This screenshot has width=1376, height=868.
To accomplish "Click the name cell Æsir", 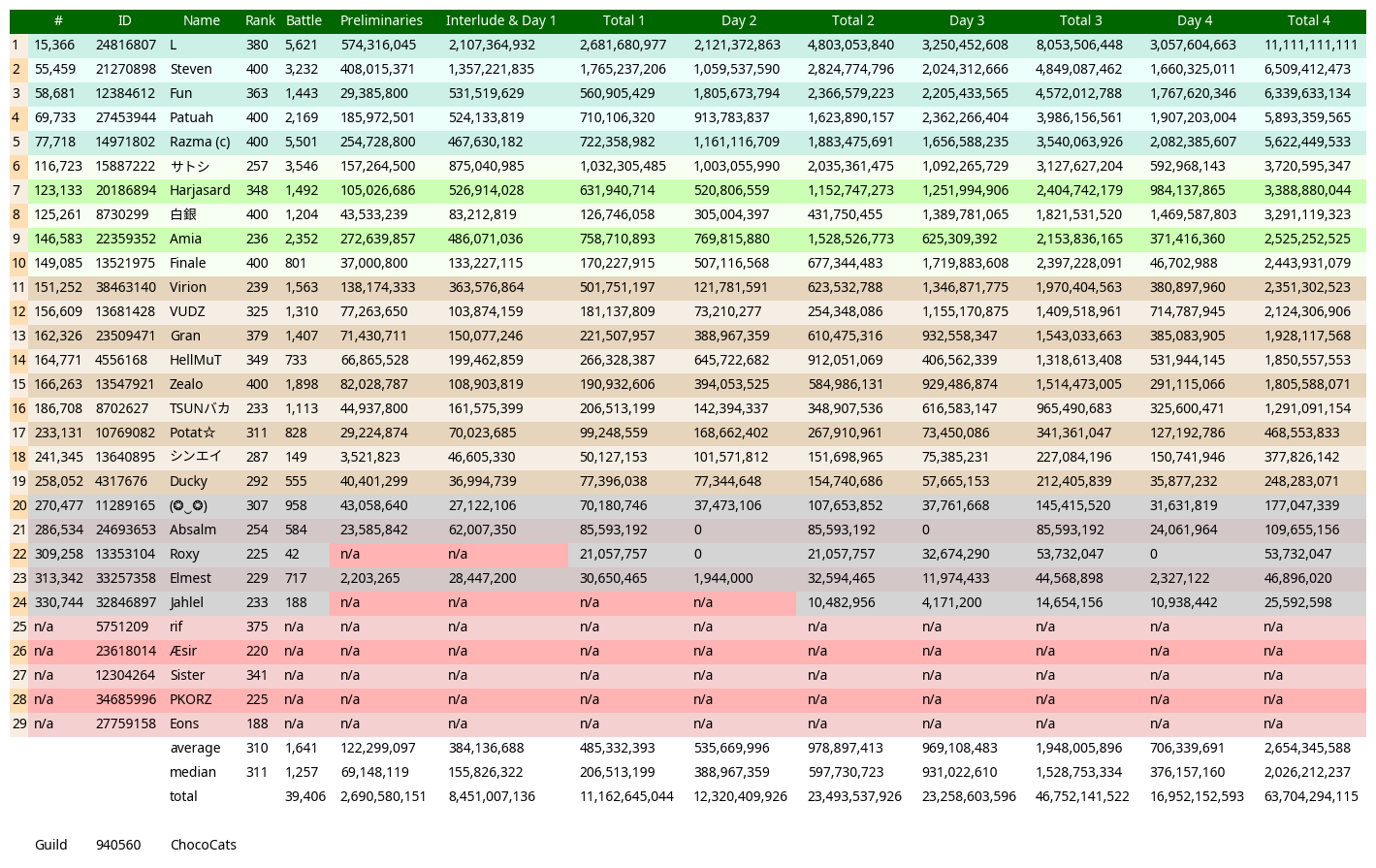I will (183, 651).
